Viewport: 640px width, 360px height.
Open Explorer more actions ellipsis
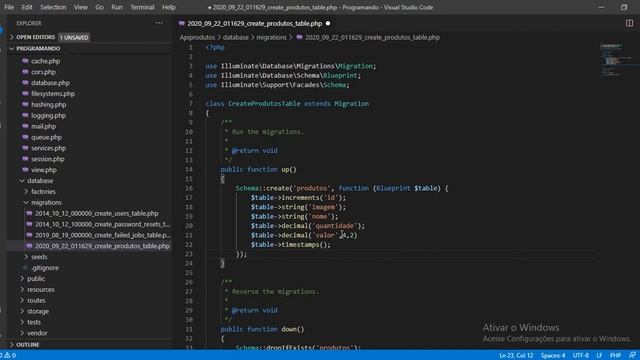(159, 23)
